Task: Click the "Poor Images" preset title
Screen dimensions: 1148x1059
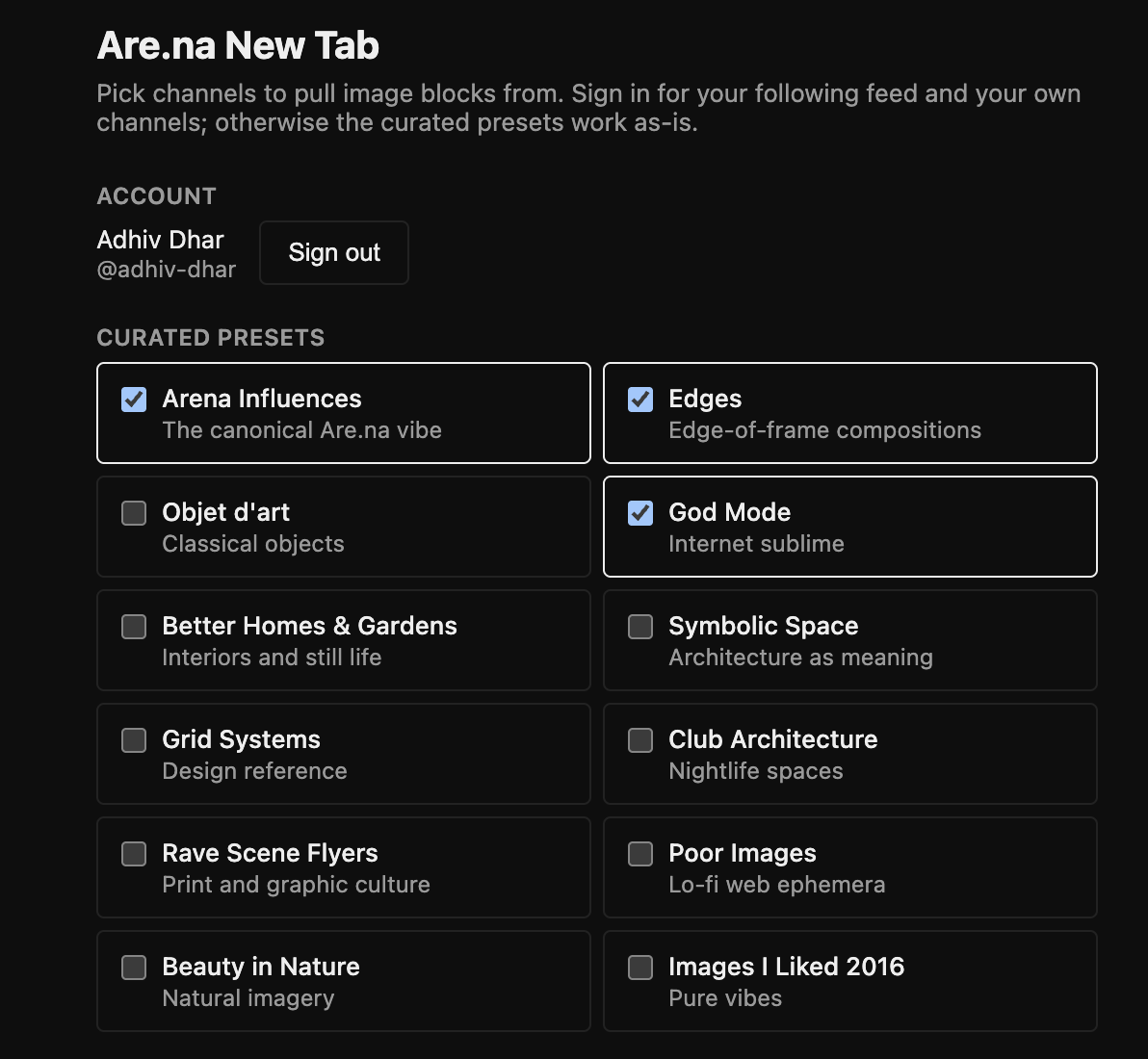Action: [742, 853]
